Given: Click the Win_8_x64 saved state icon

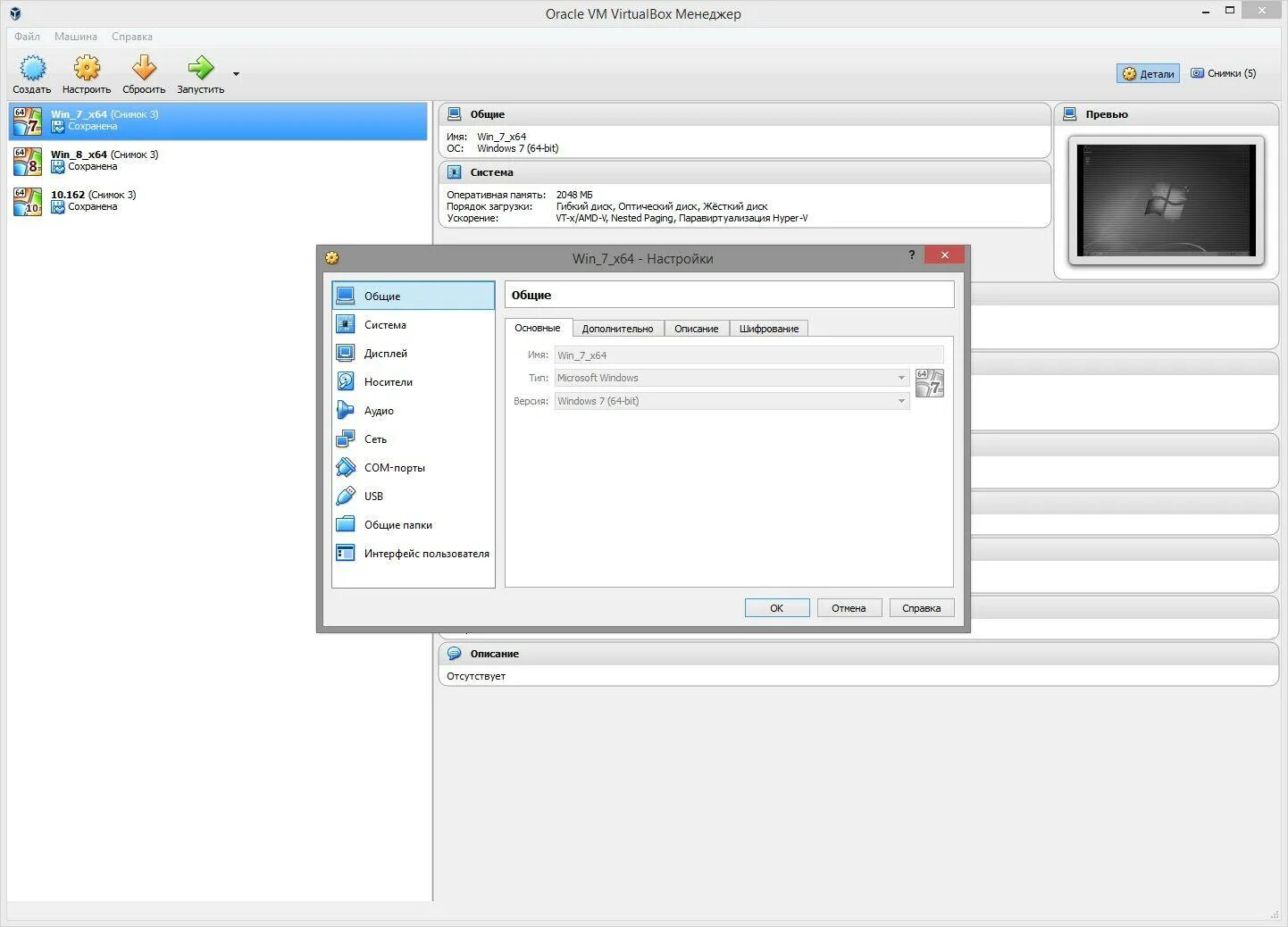Looking at the screenshot, I should click(58, 167).
